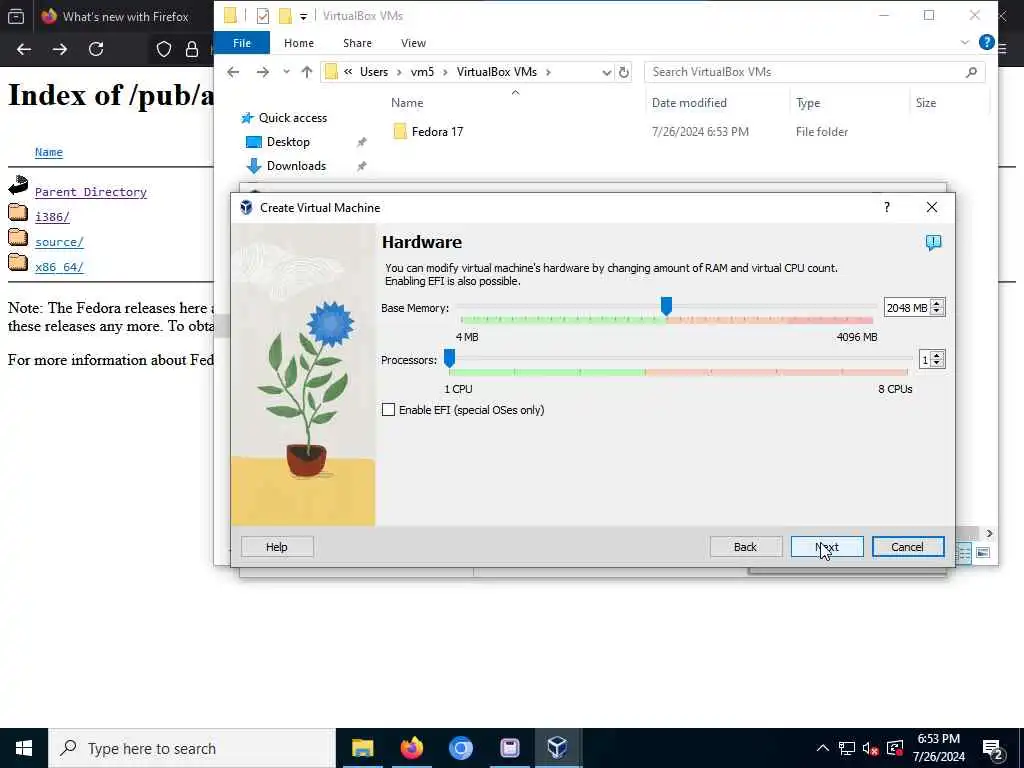Open Help for the Hardware page

(277, 547)
